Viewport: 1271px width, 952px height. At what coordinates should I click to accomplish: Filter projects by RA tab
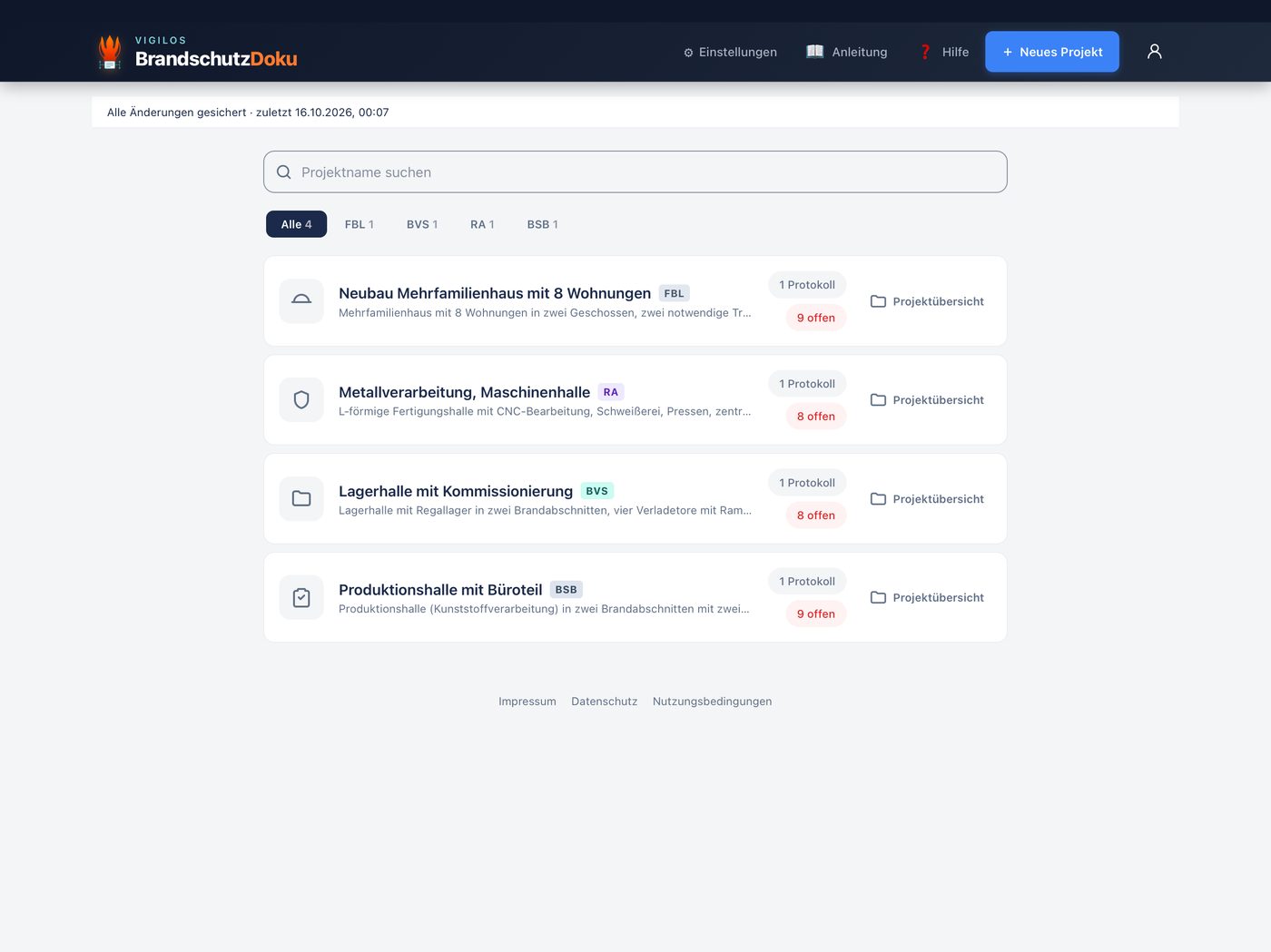482,224
